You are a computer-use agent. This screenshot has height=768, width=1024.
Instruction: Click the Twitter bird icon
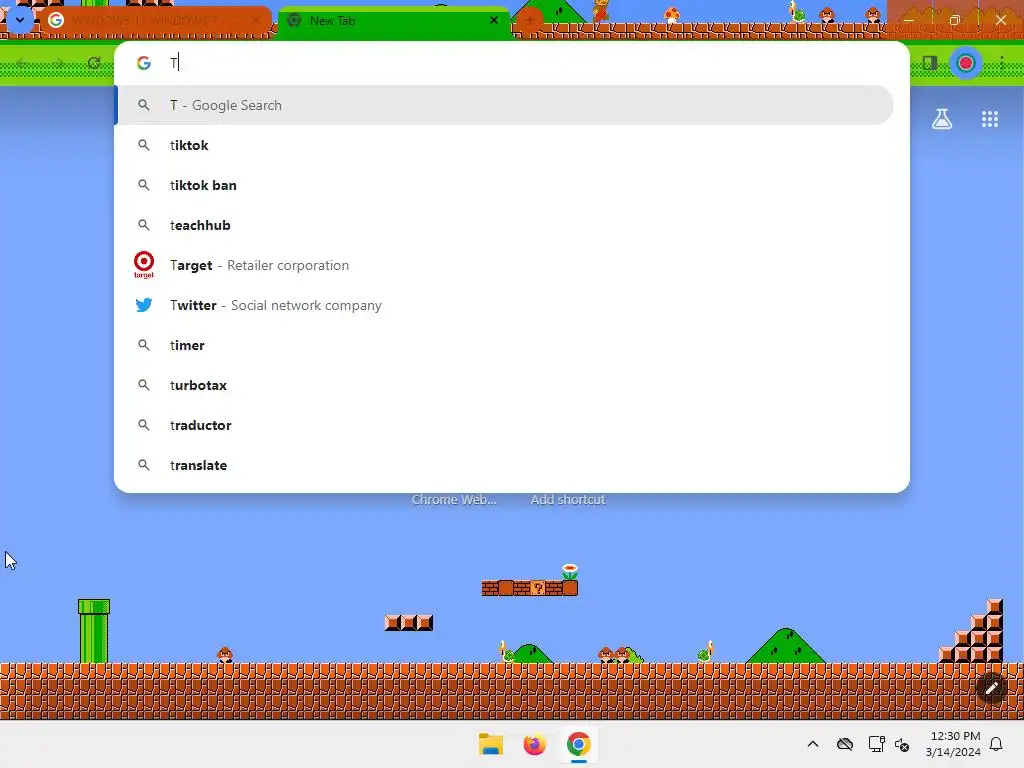(144, 305)
